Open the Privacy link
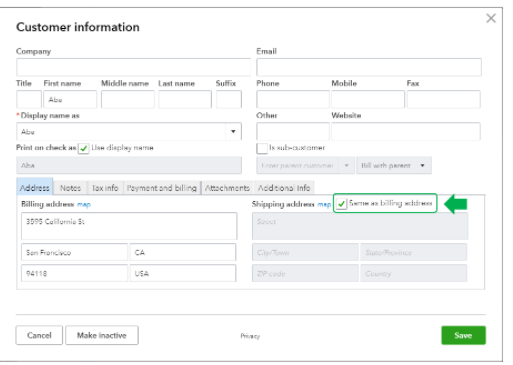Screen dimensions: 513x365 click(250, 336)
